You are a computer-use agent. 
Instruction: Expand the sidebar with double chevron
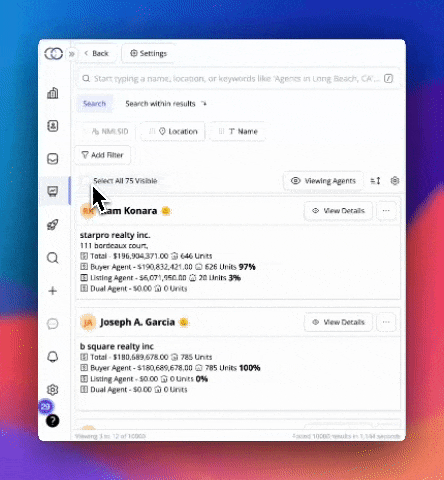pos(71,54)
